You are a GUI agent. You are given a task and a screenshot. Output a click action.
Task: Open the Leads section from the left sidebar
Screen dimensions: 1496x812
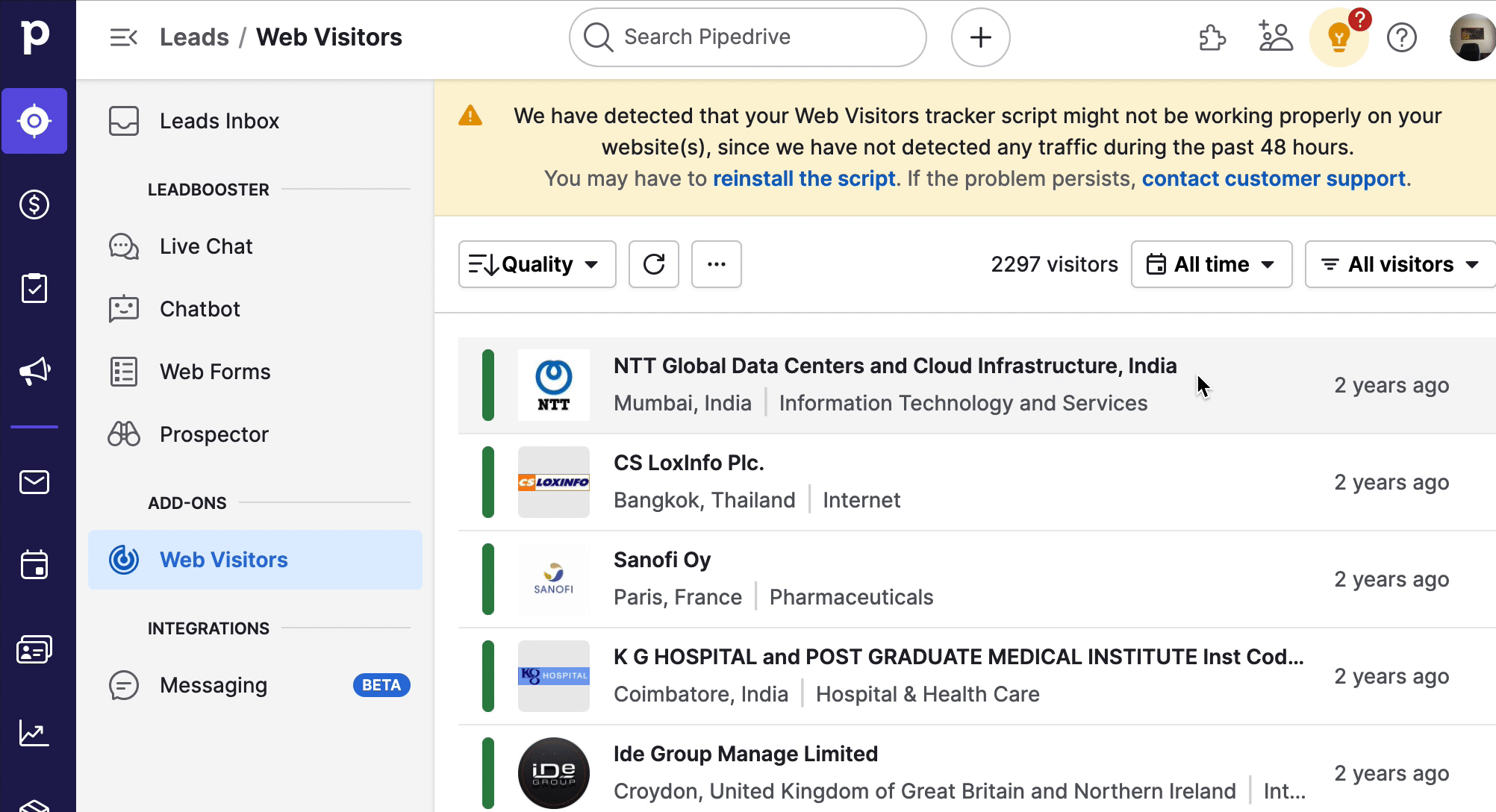pos(35,121)
